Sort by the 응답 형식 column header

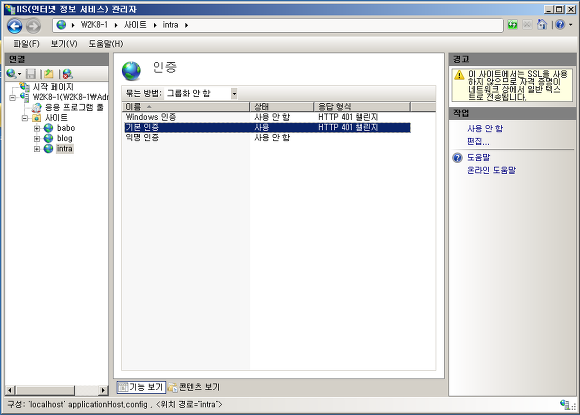point(362,107)
